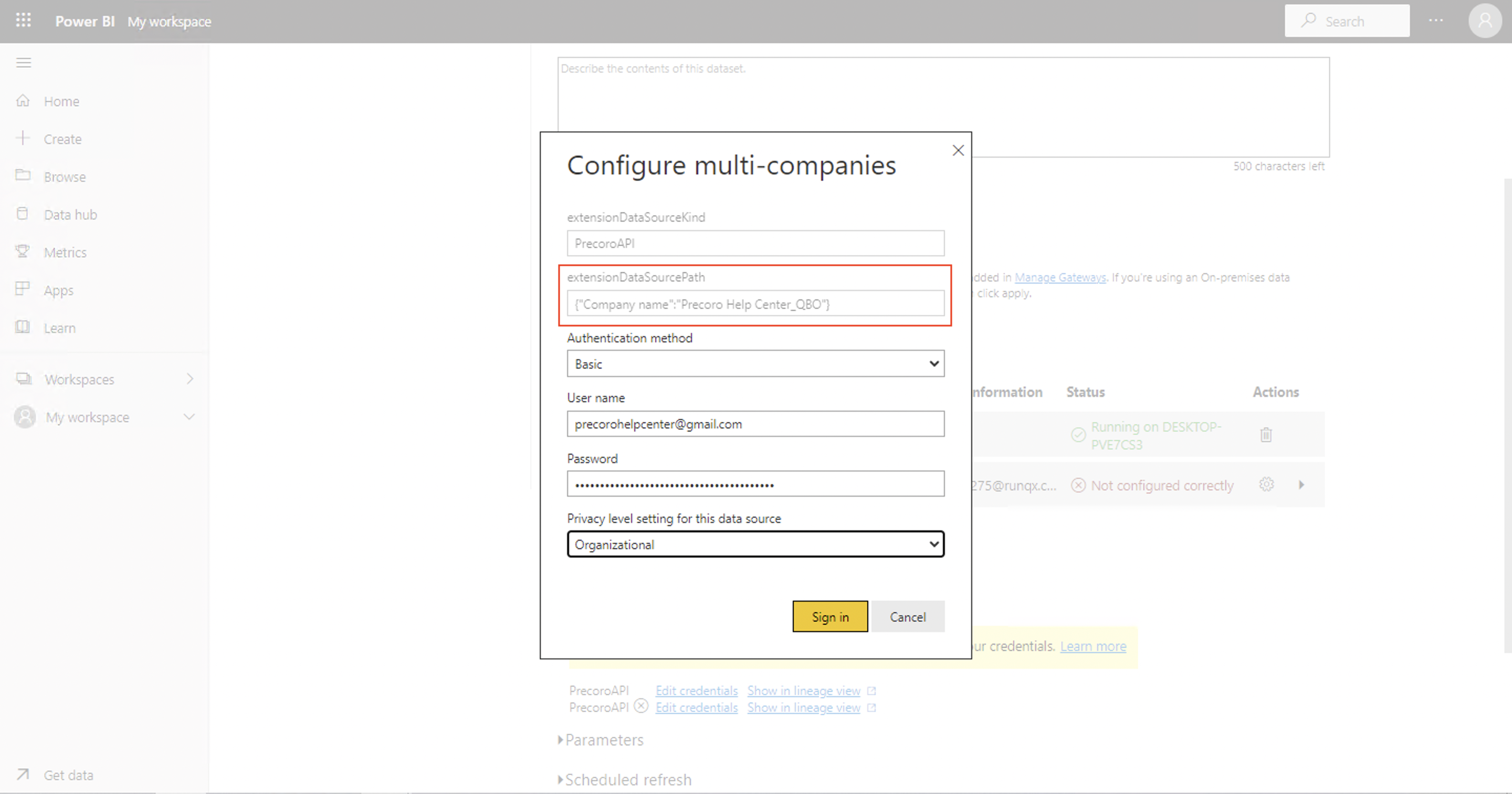Open the Authentication method dropdown
The height and width of the screenshot is (794, 1512).
click(x=755, y=363)
